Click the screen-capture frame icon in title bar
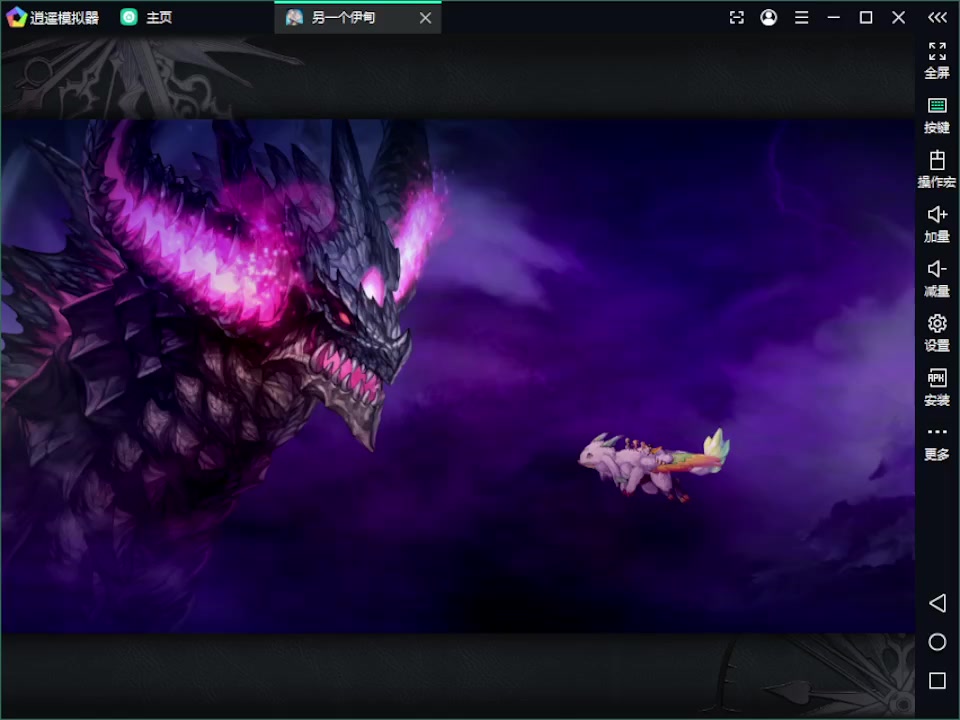960x720 pixels. click(x=737, y=17)
